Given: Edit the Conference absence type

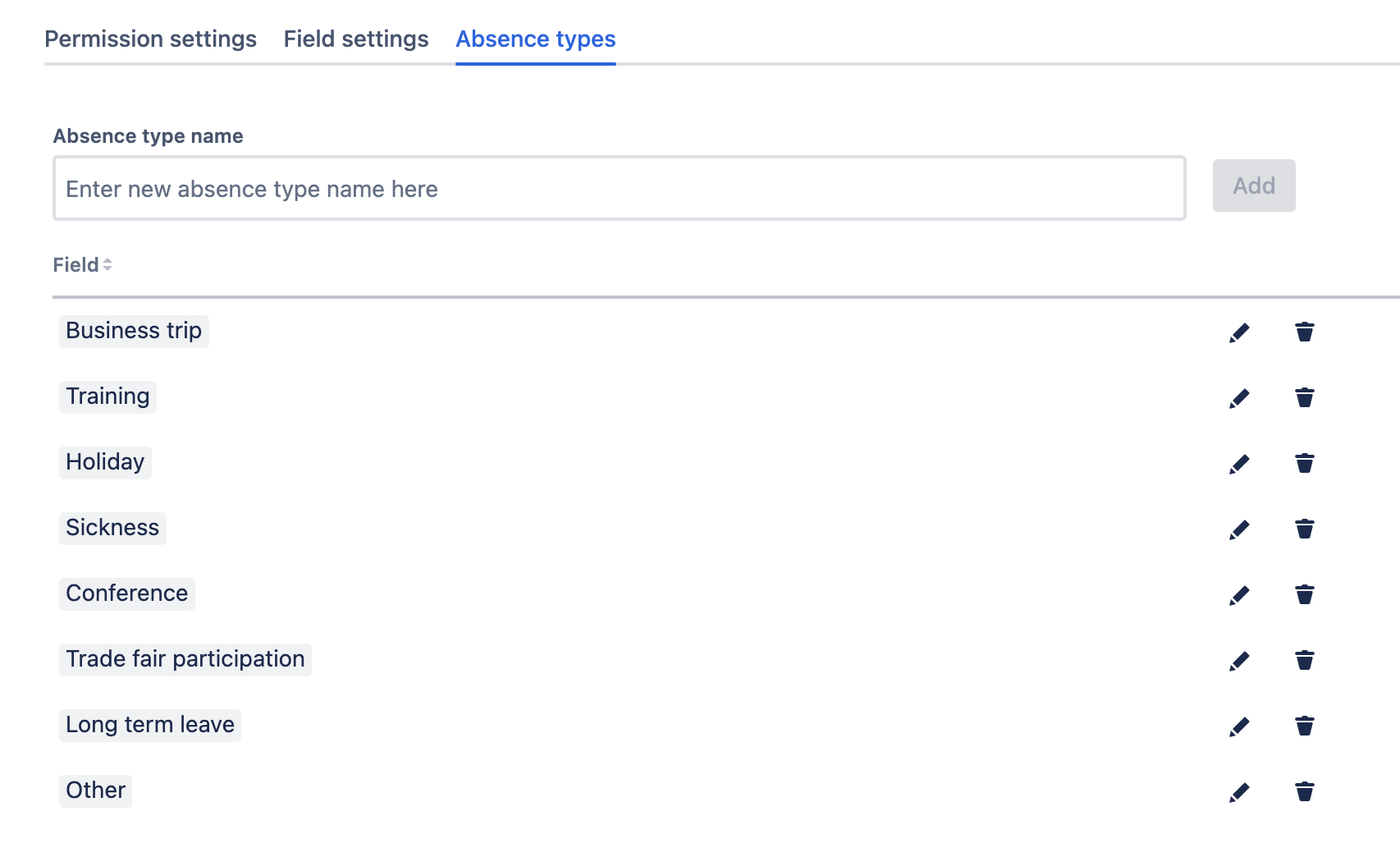Looking at the screenshot, I should 1240,594.
